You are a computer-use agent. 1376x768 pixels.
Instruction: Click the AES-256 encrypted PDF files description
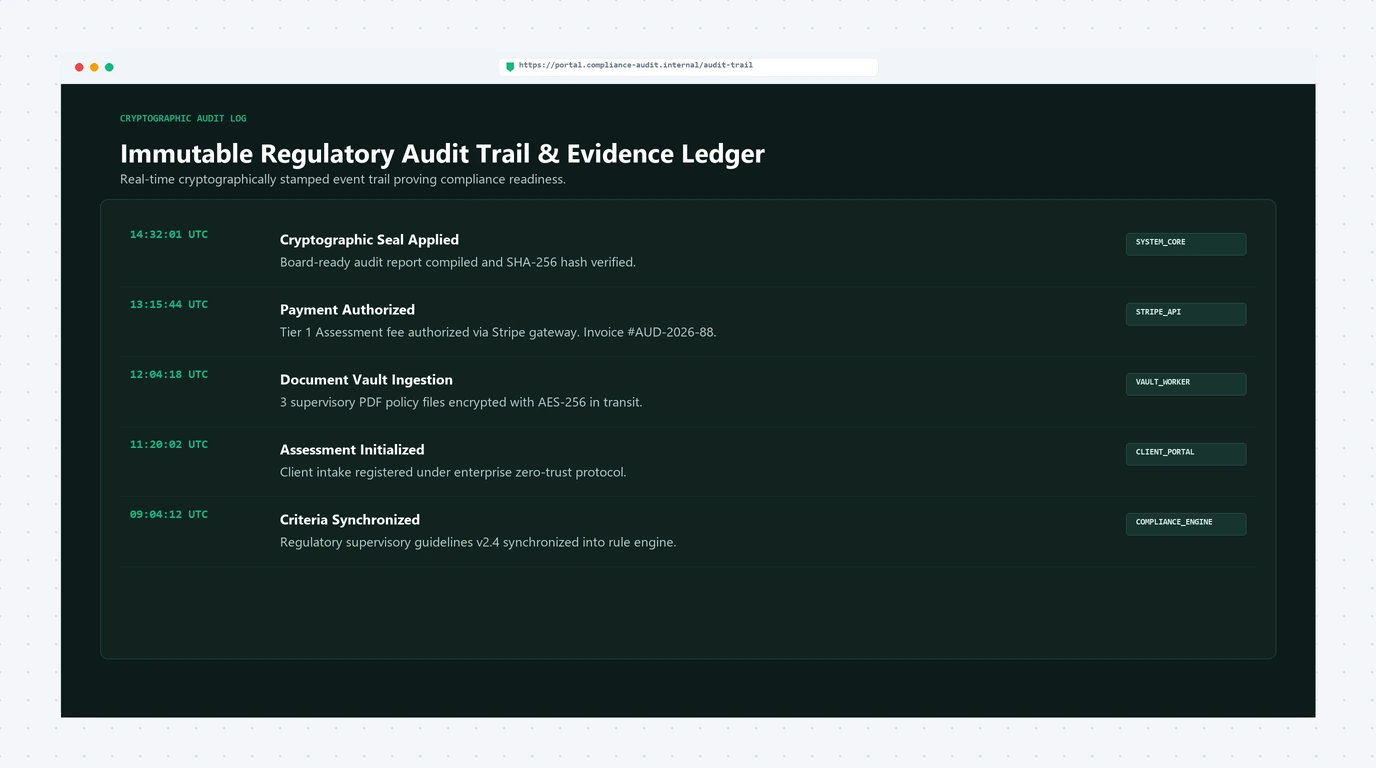(x=461, y=403)
